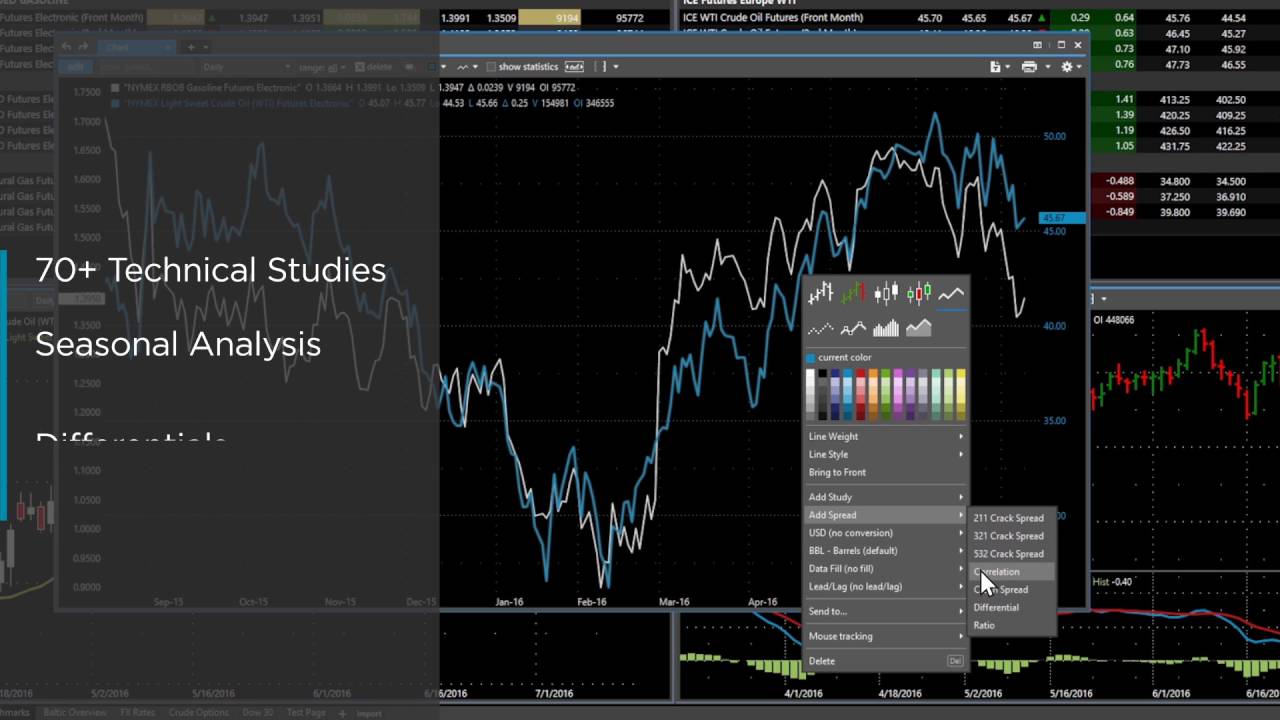This screenshot has width=1280, height=720.
Task: Choose Delete in the context menu
Action: pos(887,661)
